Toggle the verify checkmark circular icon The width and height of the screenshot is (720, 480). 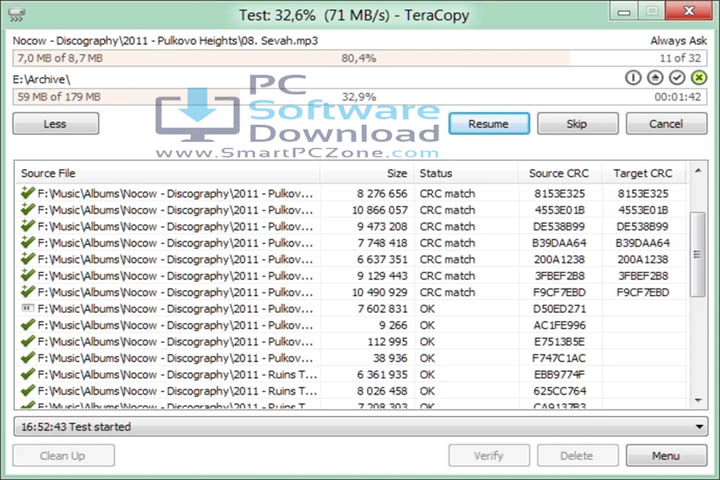coord(677,78)
